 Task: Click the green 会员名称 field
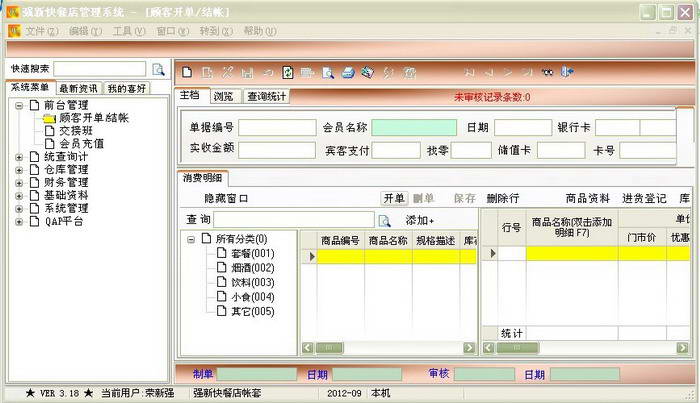click(414, 128)
